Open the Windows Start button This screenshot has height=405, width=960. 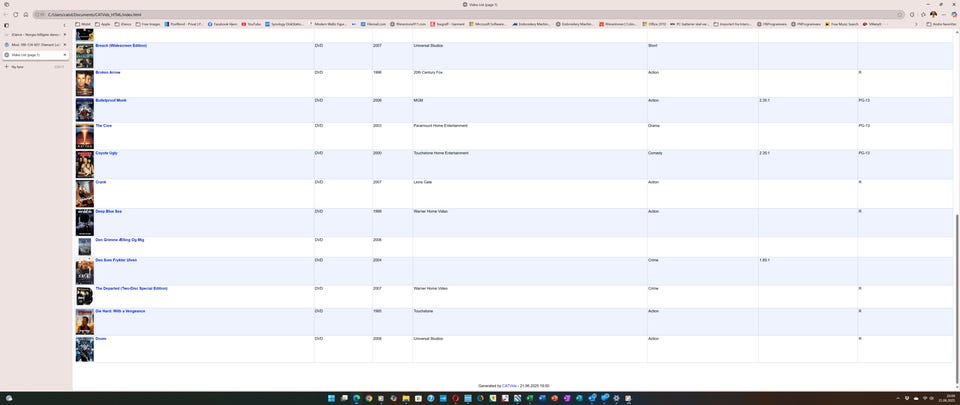click(331, 398)
